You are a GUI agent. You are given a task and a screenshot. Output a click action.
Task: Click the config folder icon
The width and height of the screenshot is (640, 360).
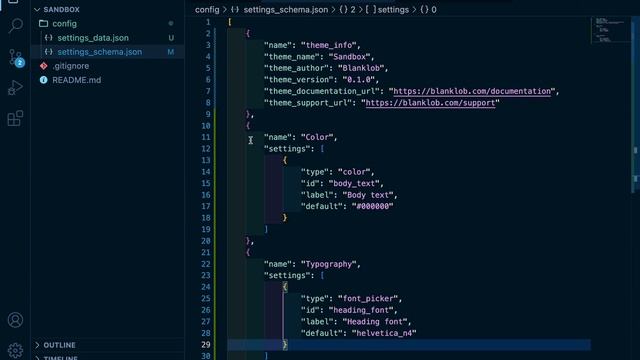pyautogui.click(x=43, y=24)
